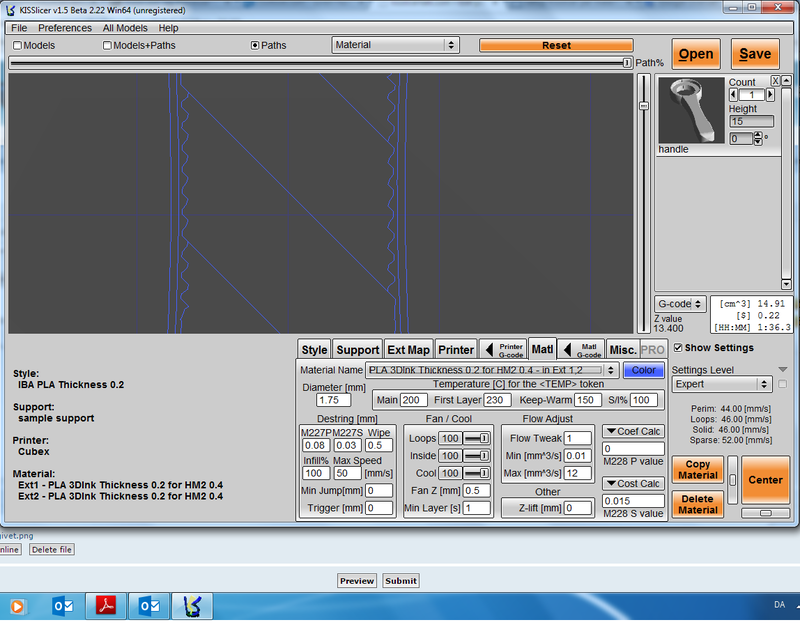Click the Open button
Image resolution: width=800 pixels, height=627 pixels.
696,54
